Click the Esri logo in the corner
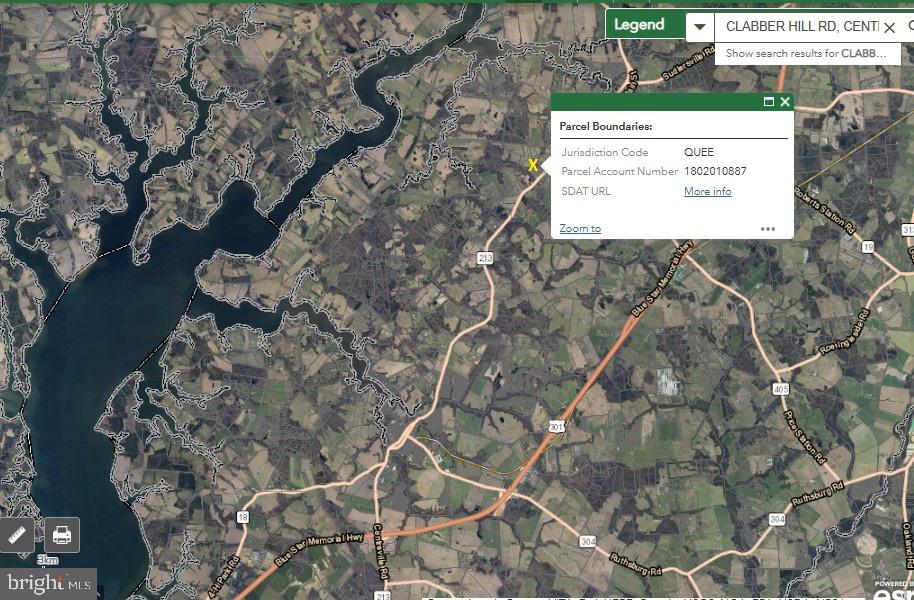Screen dimensions: 914x600 (x=895, y=592)
